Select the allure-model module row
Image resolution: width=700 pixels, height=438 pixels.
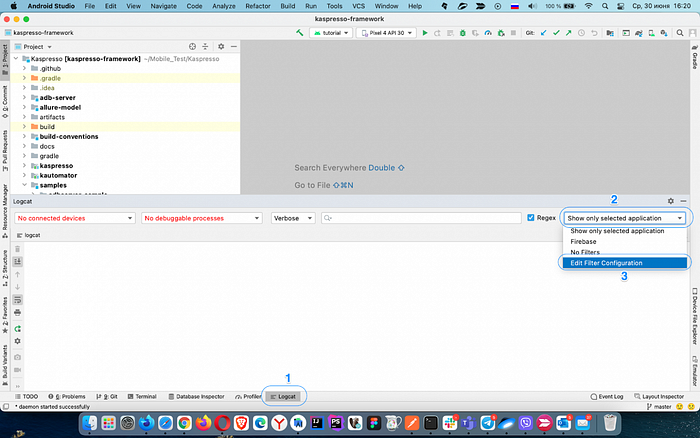point(125,107)
